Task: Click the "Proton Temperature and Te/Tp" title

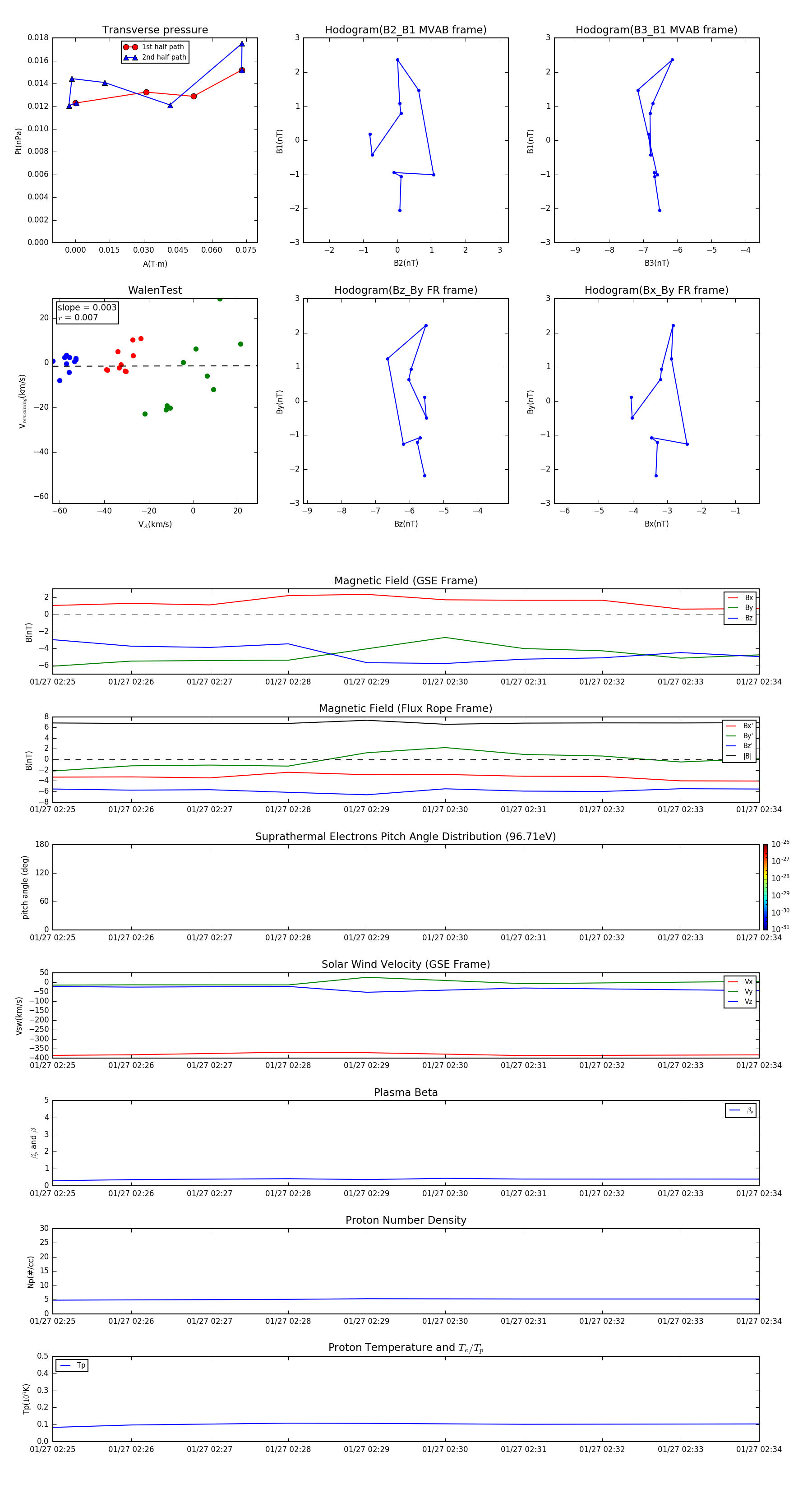Action: click(x=406, y=1348)
